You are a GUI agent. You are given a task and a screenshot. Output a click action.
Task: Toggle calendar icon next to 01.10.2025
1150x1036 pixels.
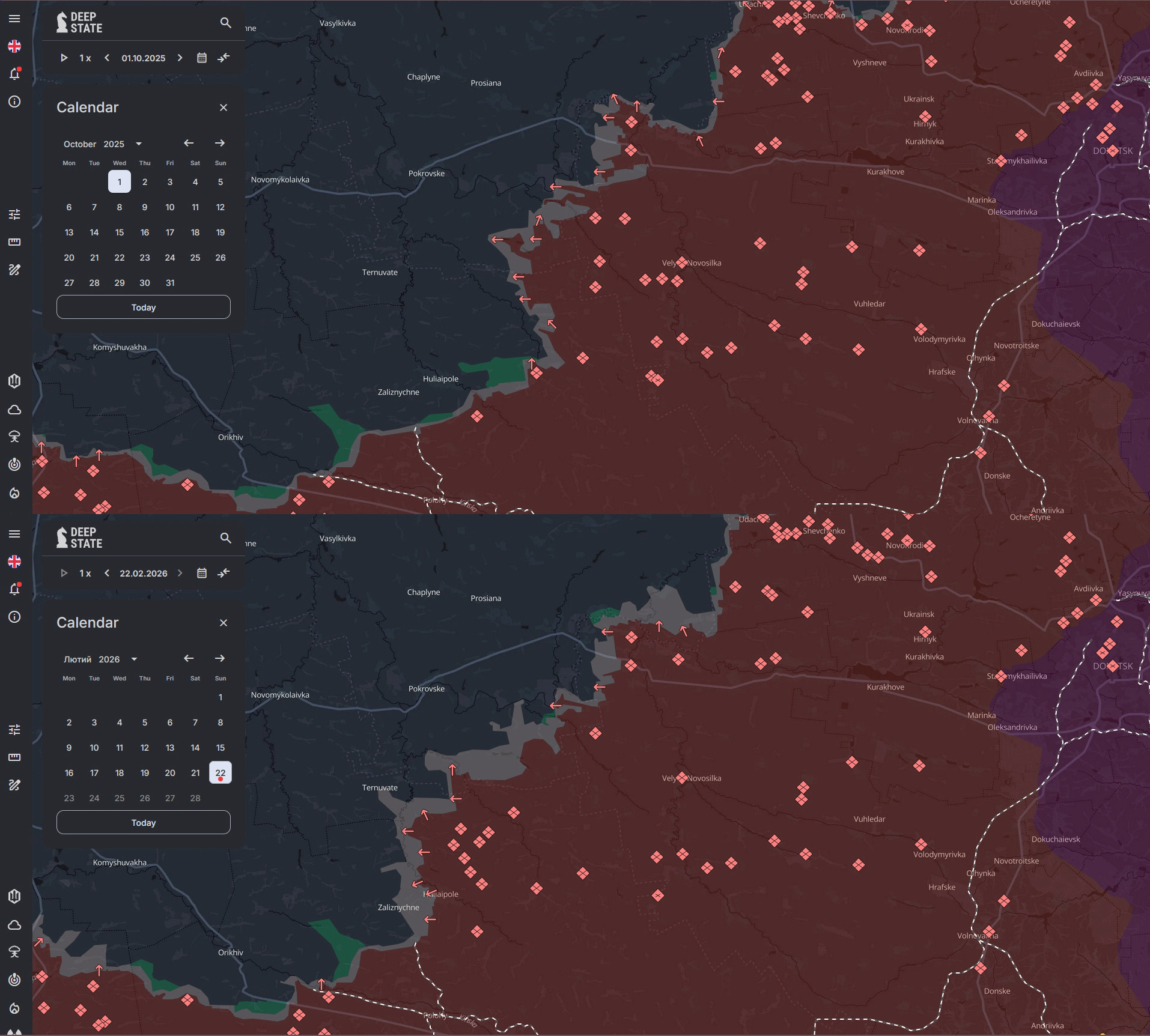click(x=202, y=58)
